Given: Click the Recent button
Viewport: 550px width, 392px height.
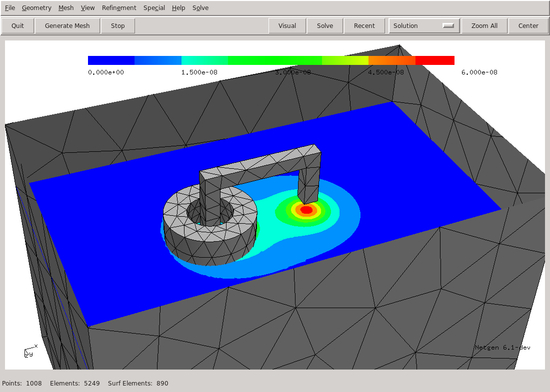Looking at the screenshot, I should pyautogui.click(x=364, y=26).
